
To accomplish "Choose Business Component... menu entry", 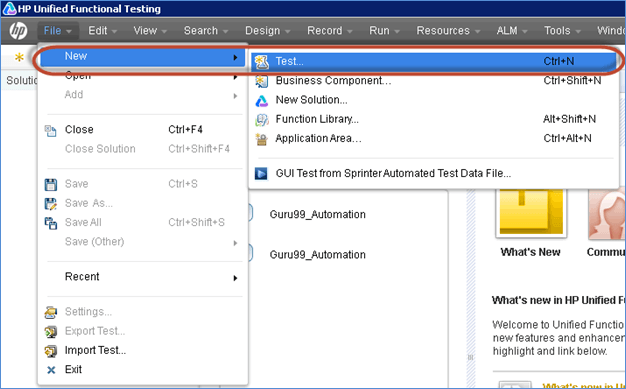I will coord(434,81).
